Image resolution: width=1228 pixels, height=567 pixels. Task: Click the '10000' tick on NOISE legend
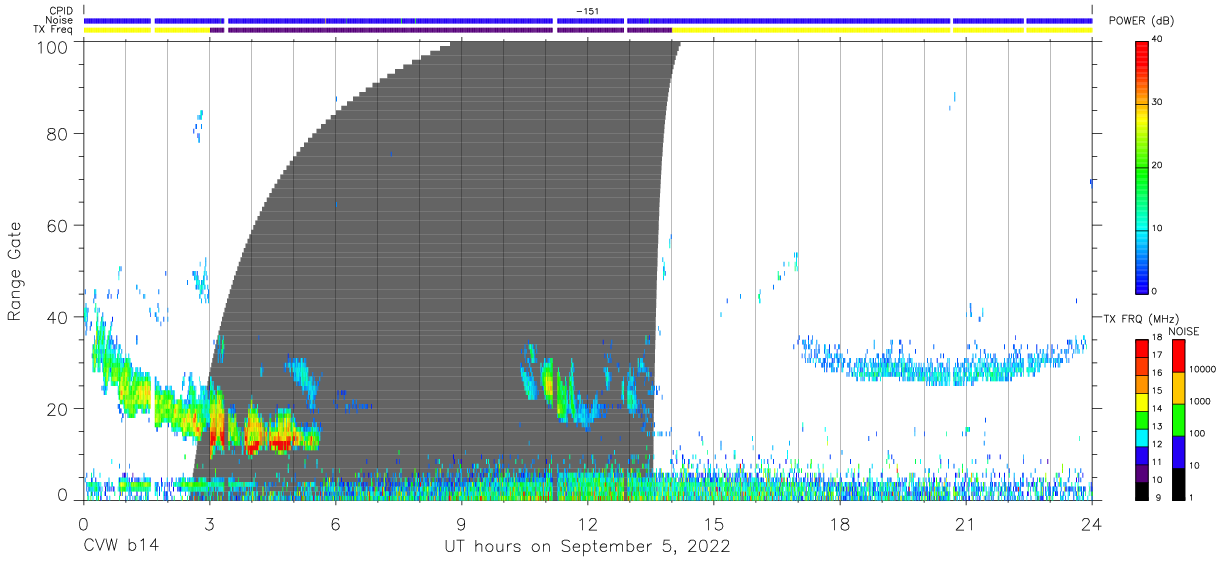[1202, 369]
